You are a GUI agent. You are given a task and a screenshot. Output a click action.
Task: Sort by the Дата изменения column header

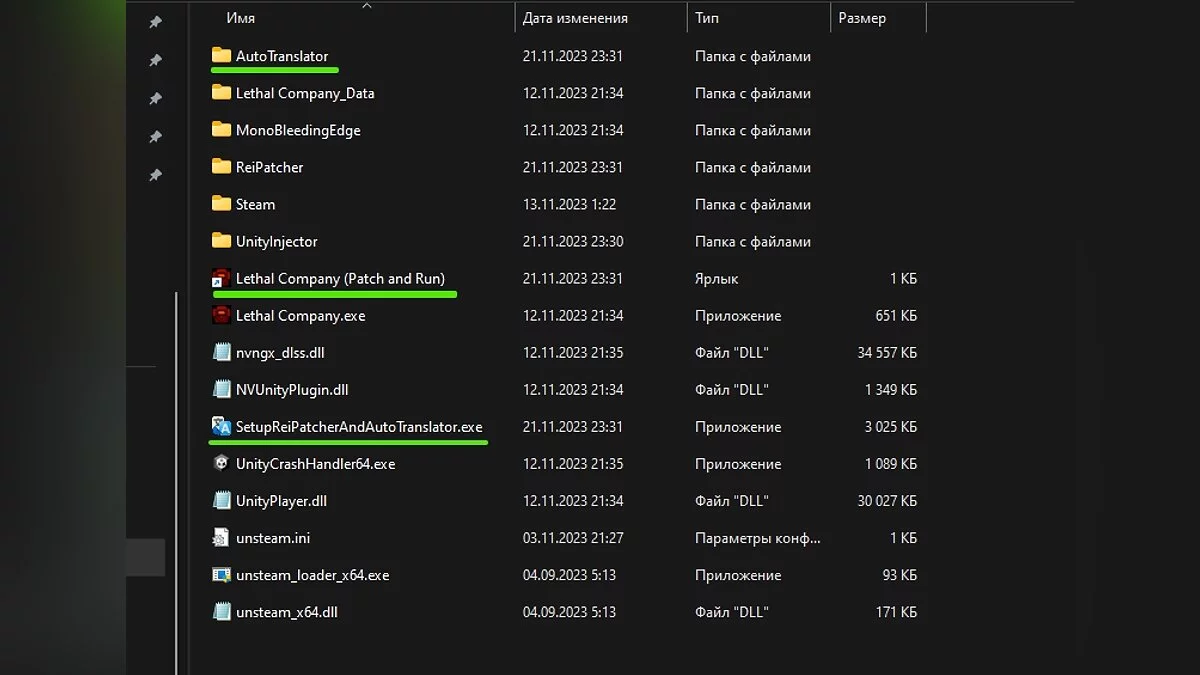[x=575, y=18]
